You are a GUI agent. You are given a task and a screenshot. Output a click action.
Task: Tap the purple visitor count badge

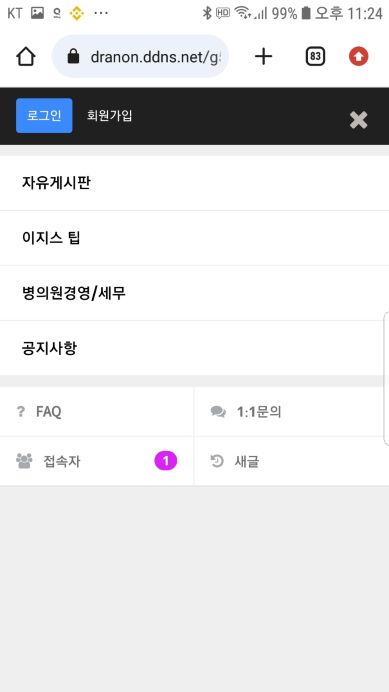166,461
